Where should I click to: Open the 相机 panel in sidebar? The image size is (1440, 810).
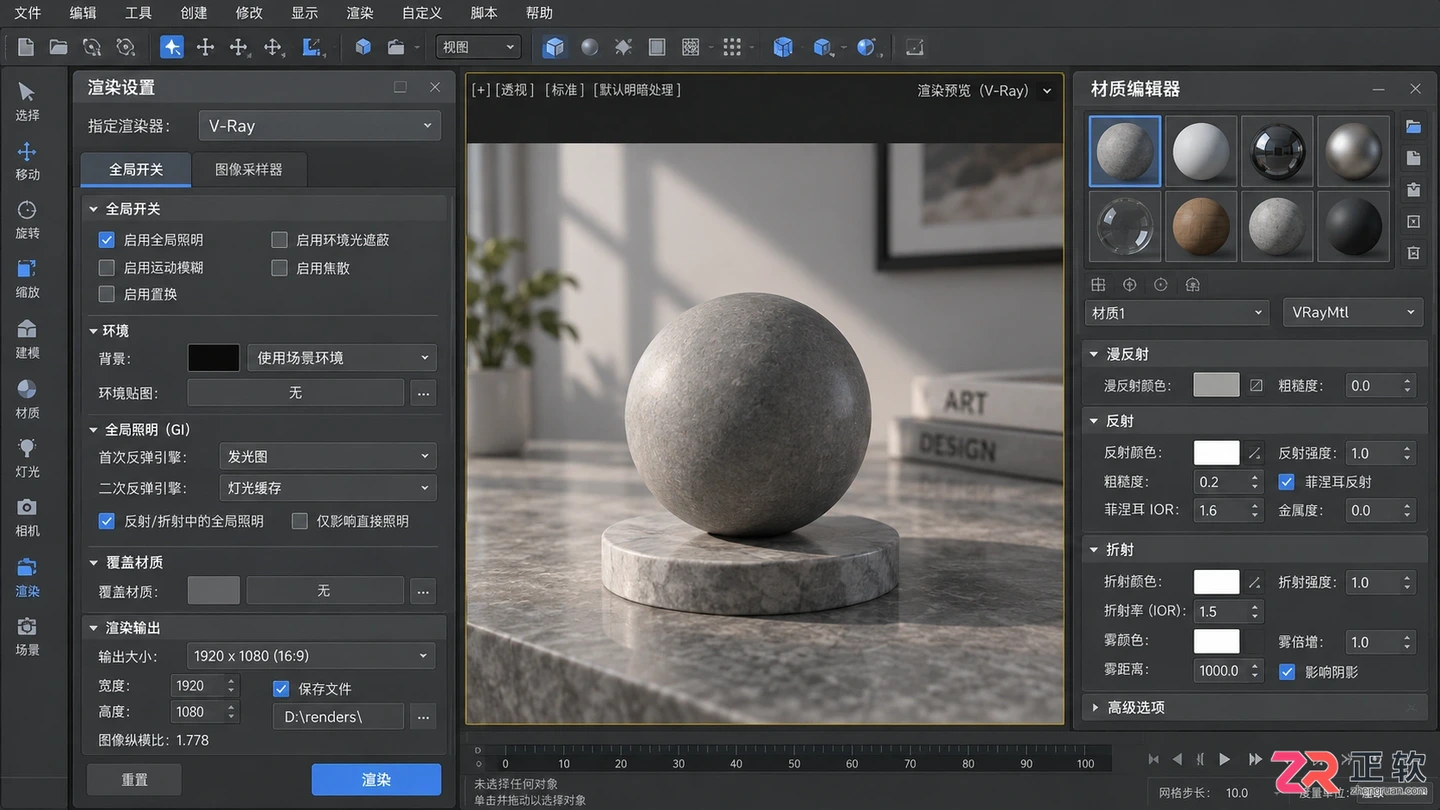(x=27, y=517)
